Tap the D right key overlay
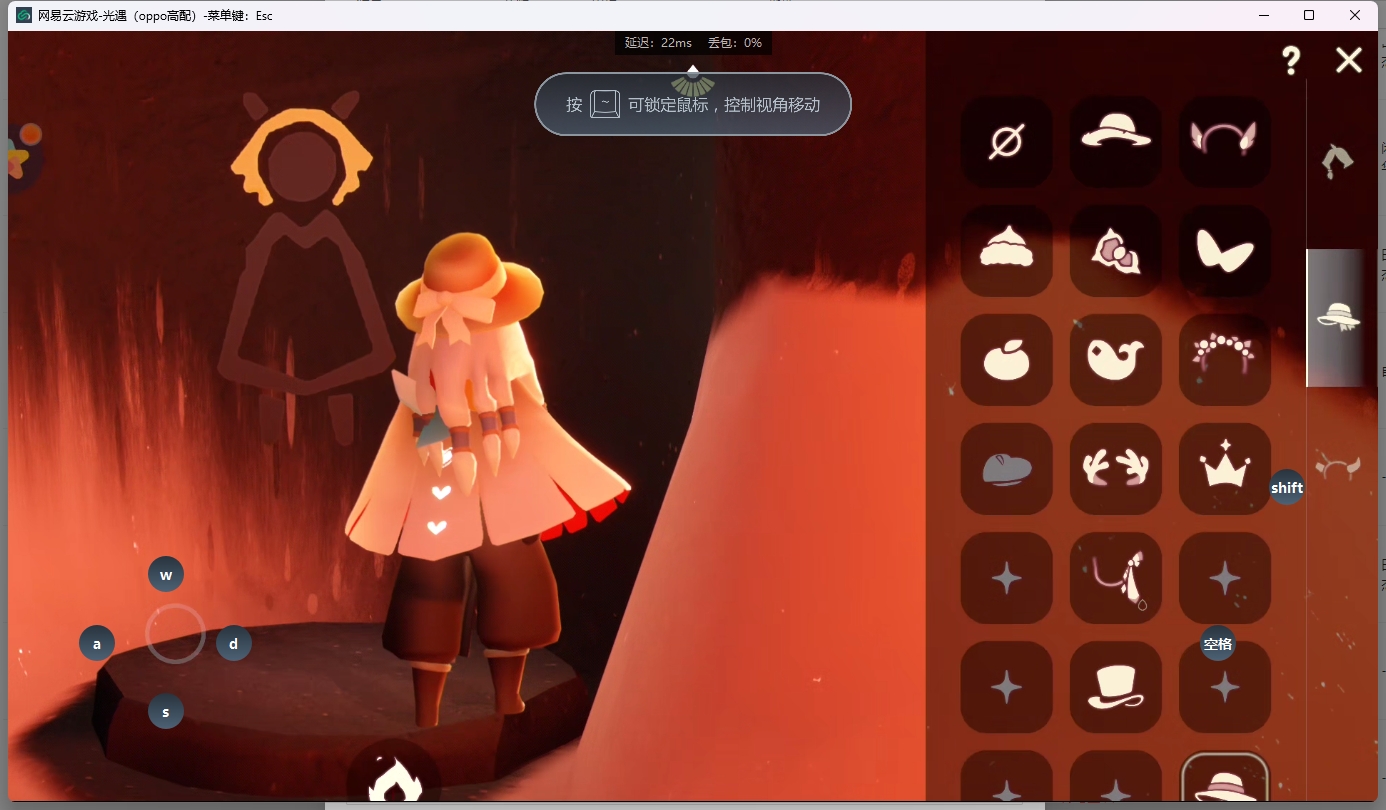 (x=234, y=644)
